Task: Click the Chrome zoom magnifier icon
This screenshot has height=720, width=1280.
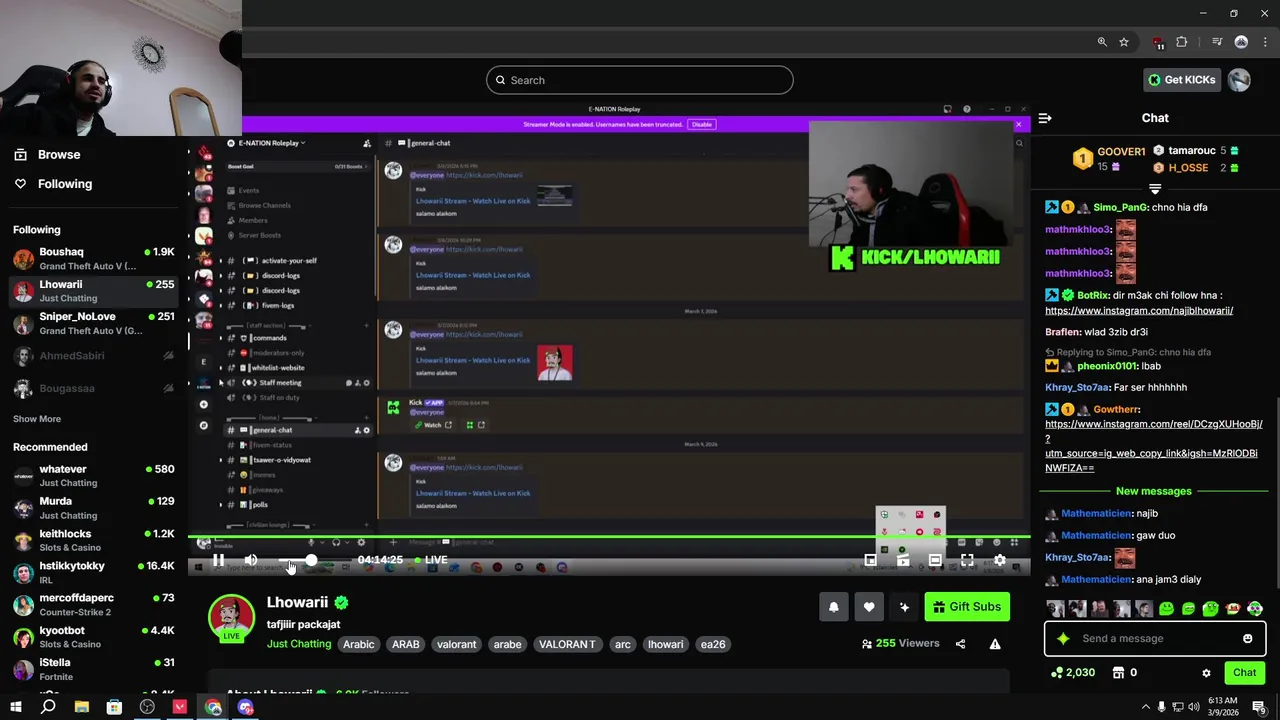Action: click(x=1102, y=42)
